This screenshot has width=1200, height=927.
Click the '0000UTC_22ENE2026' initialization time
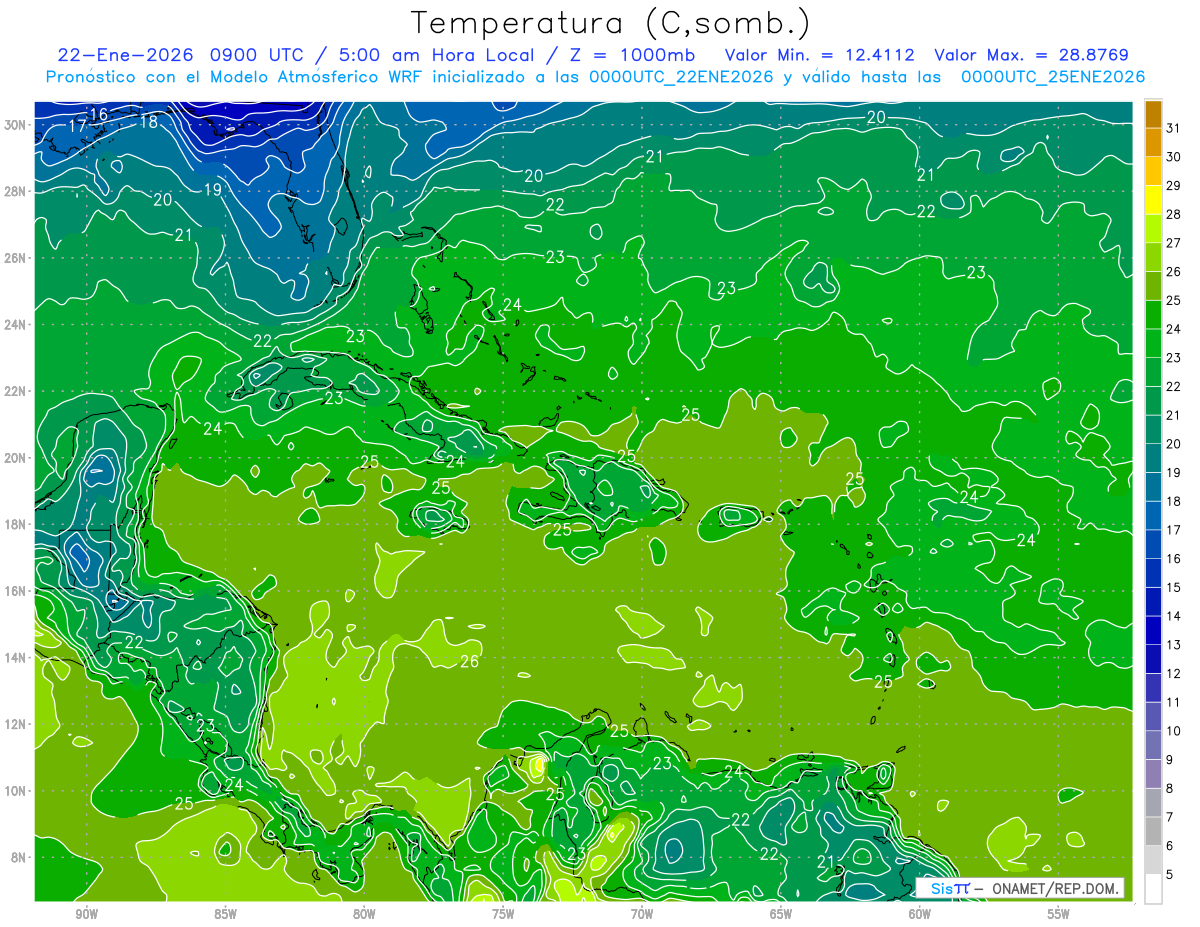pos(681,76)
